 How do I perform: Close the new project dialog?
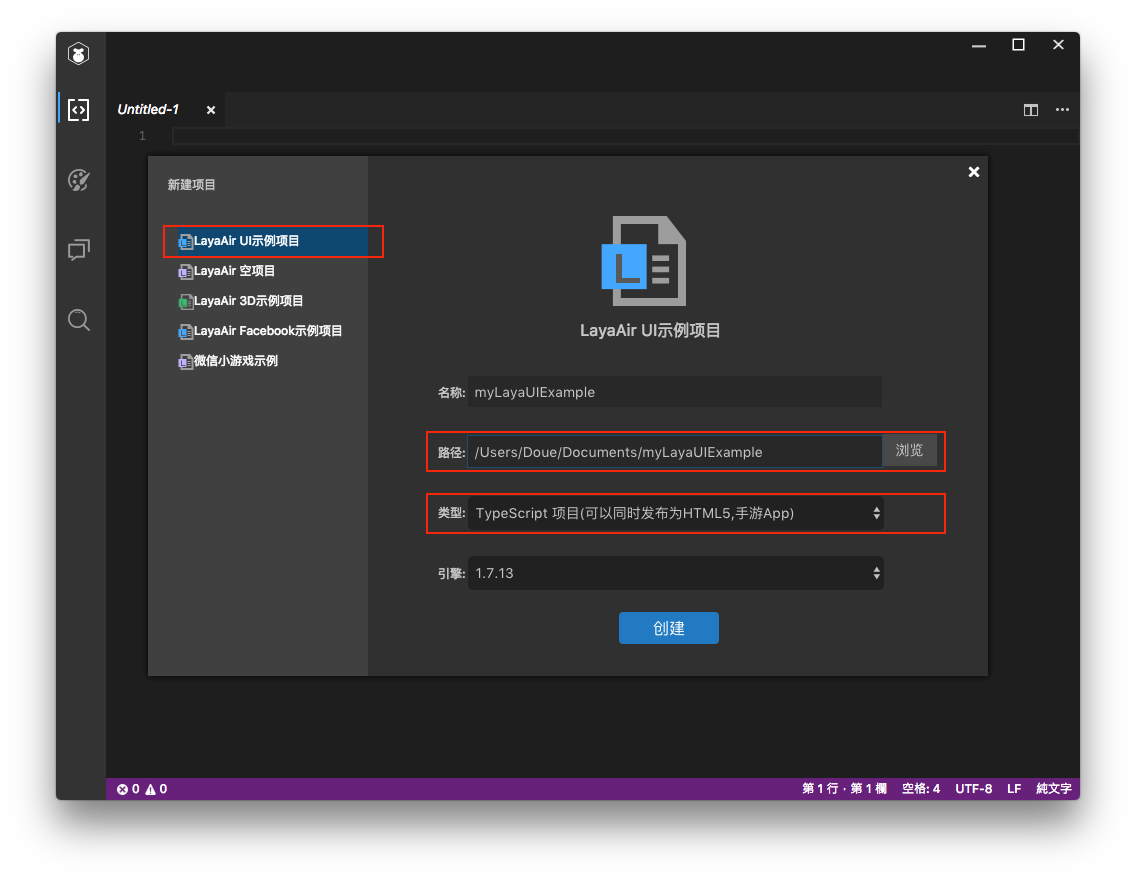973,172
